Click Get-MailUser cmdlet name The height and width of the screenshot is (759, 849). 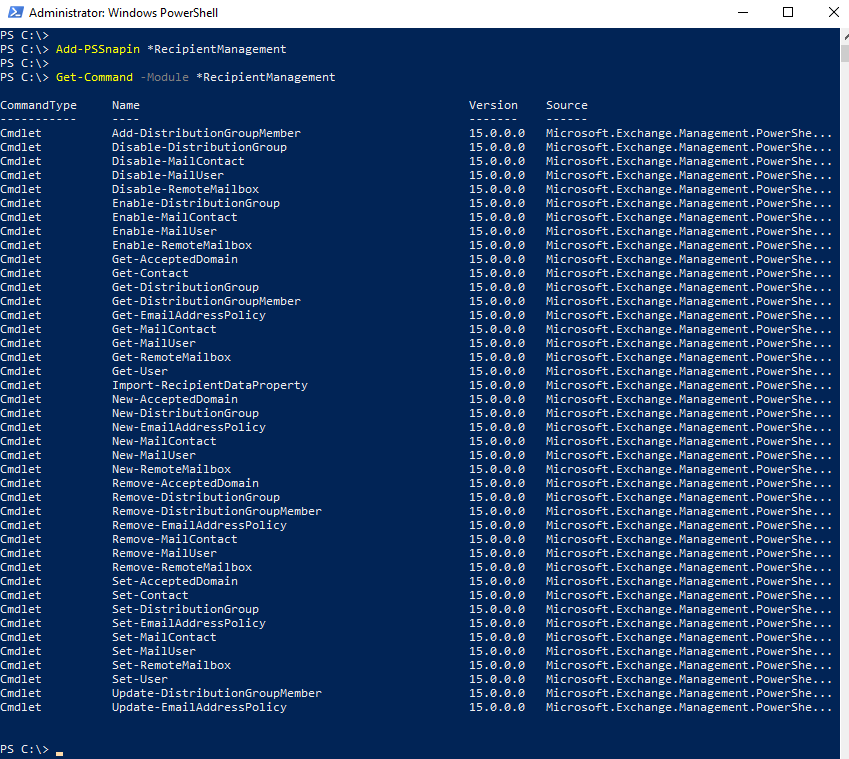(154, 344)
